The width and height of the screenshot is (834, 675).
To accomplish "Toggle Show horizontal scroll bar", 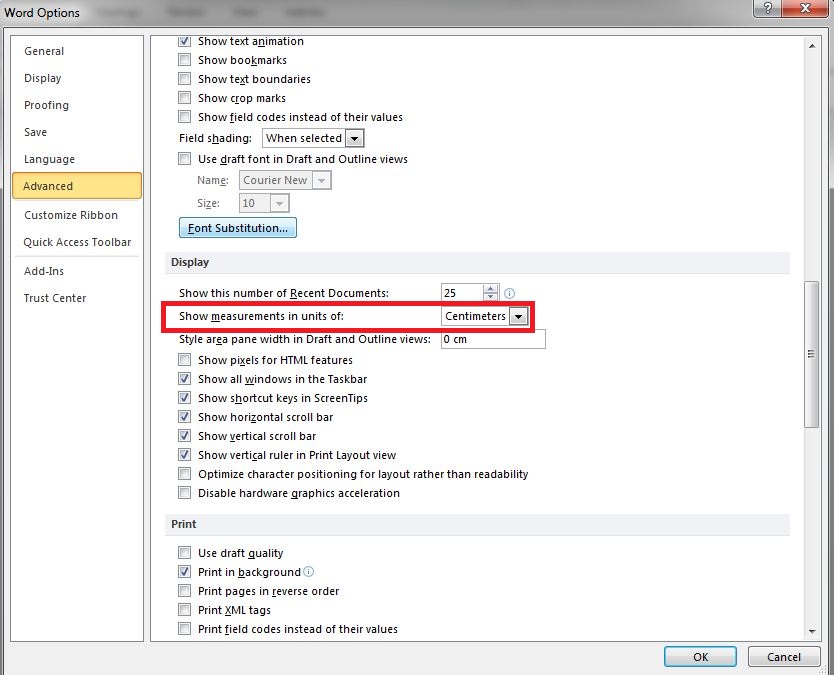I will pyautogui.click(x=185, y=417).
